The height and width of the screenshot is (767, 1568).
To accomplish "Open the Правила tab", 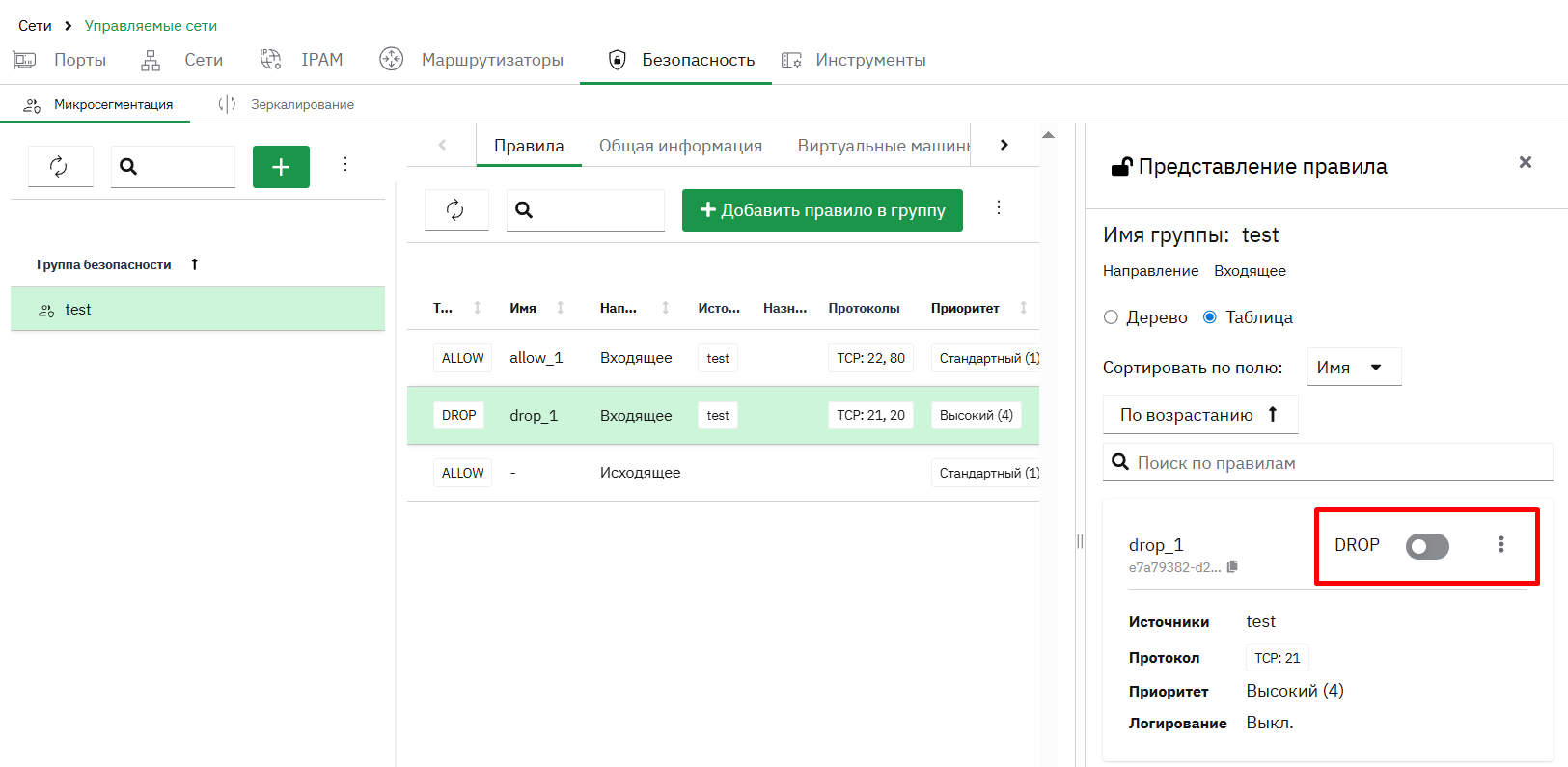I will pos(529,146).
